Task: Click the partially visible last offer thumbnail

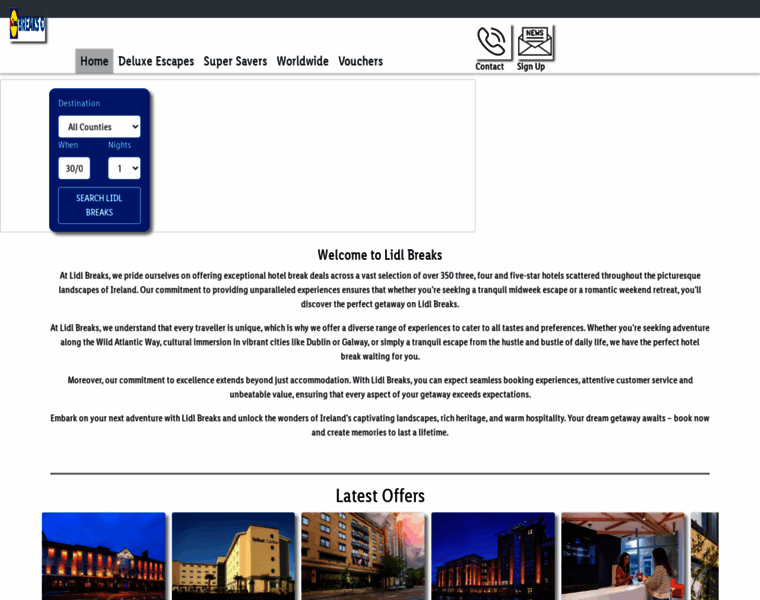Action: tap(705, 556)
